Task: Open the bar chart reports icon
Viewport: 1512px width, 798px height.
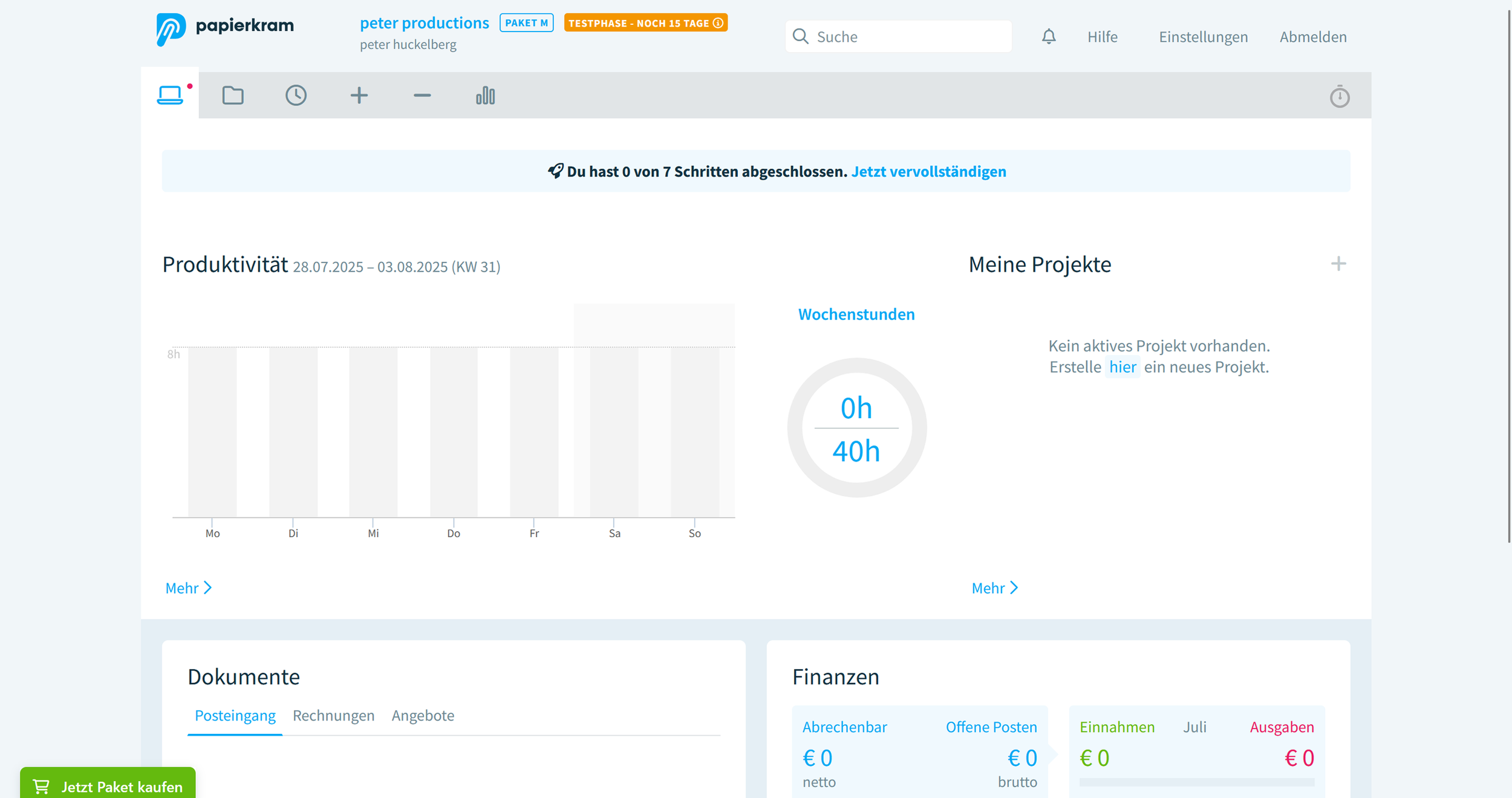Action: 485,96
